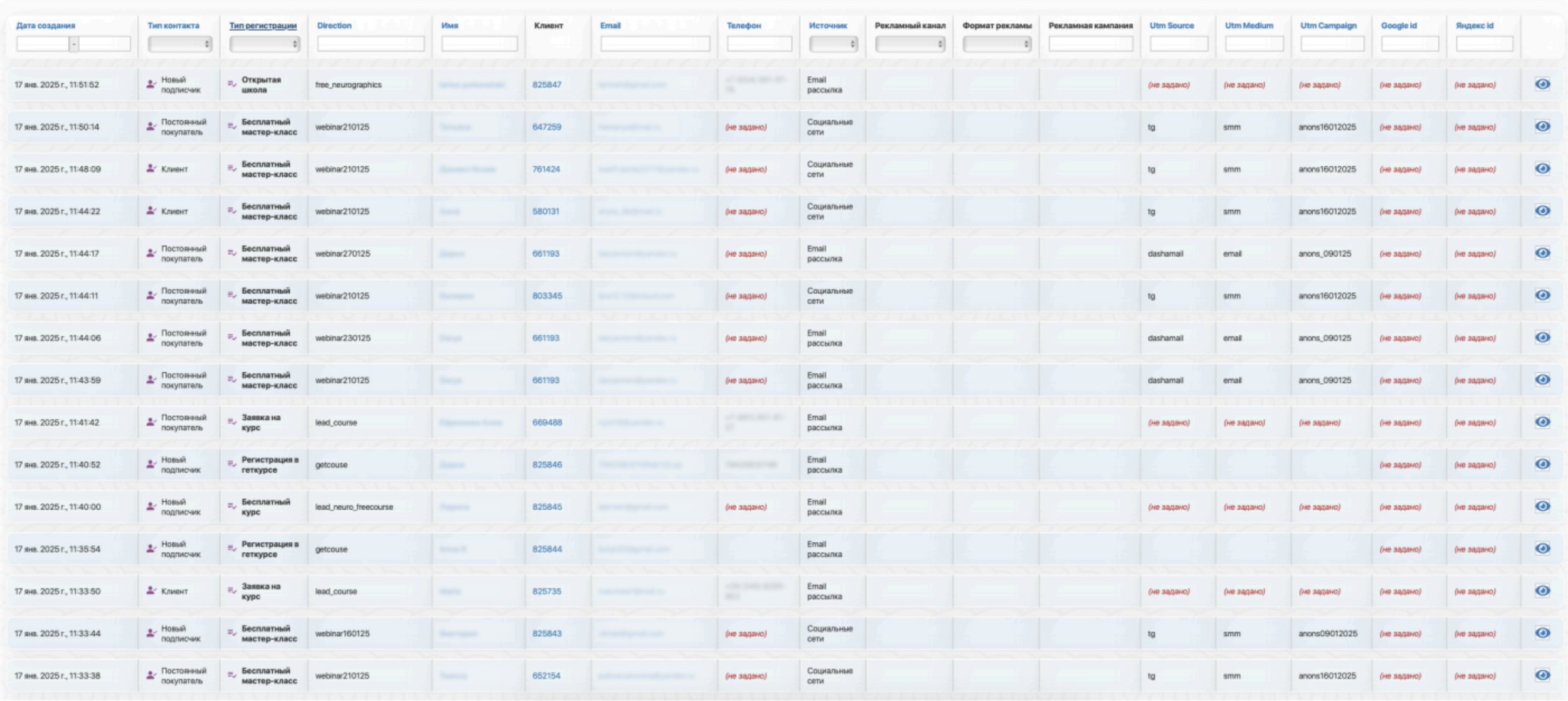Sort by the Дата создания column header

point(45,26)
